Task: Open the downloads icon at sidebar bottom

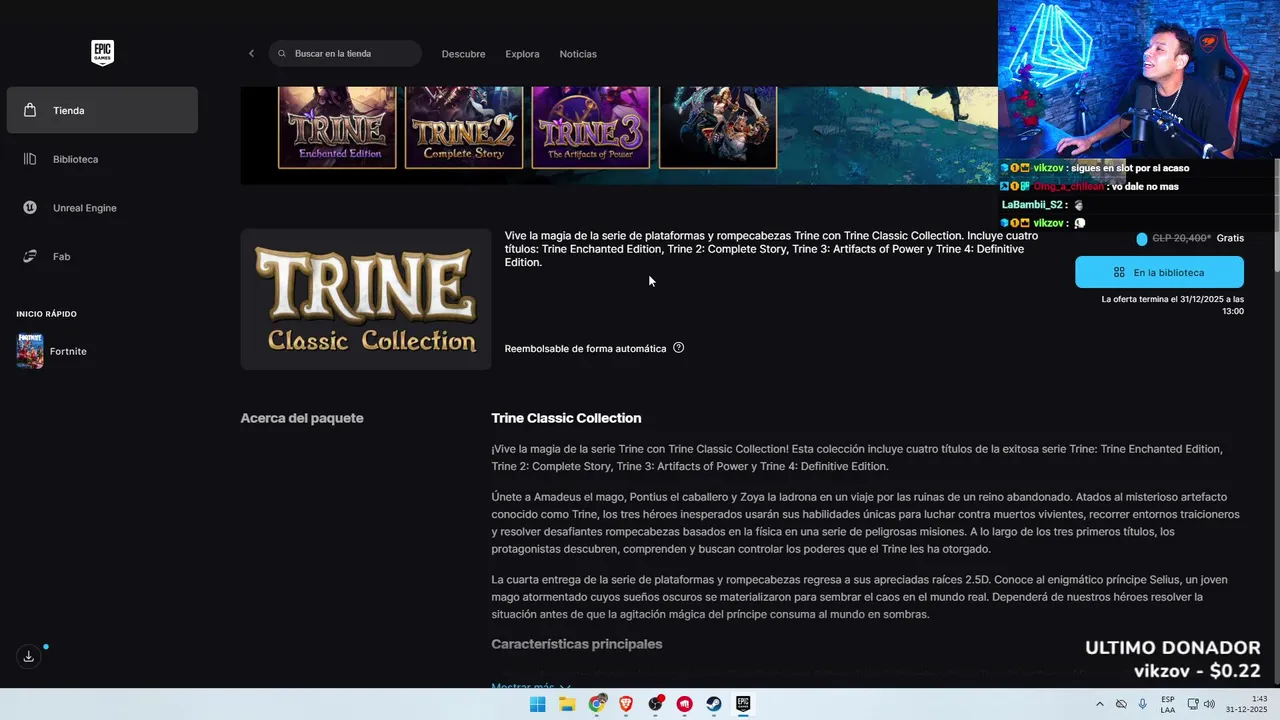Action: [28, 656]
